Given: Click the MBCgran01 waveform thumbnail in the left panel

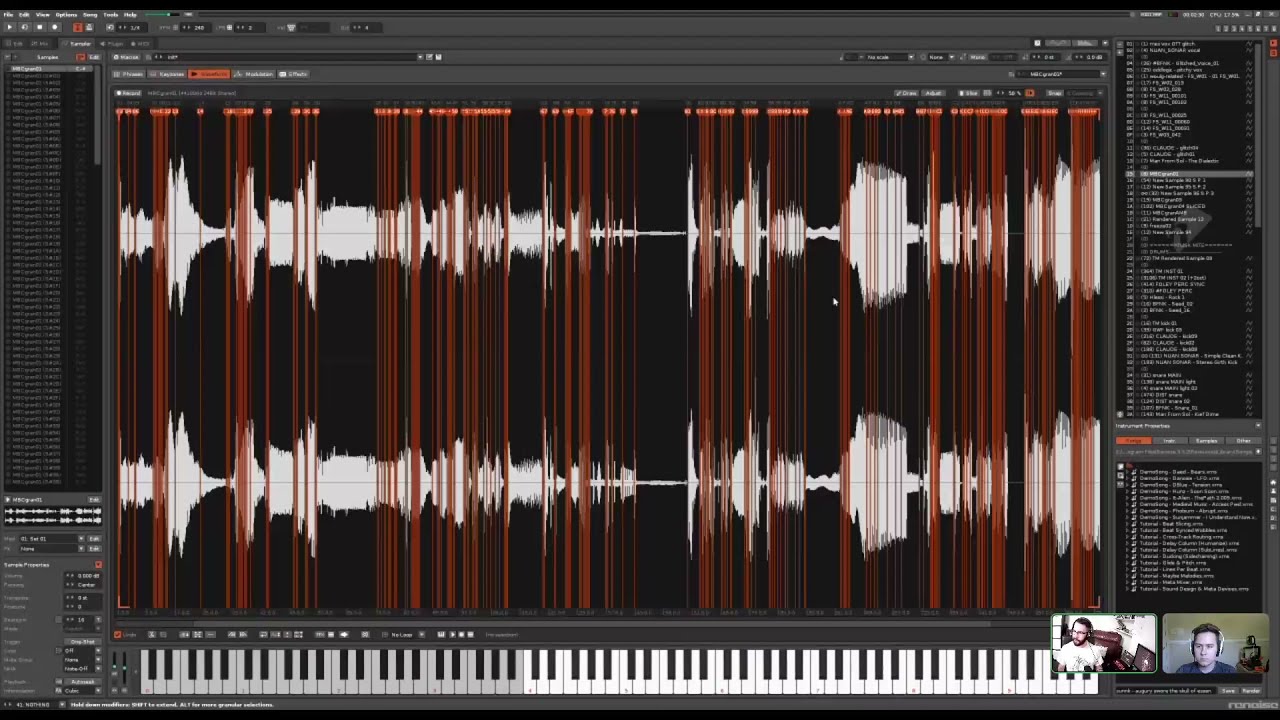Looking at the screenshot, I should [x=53, y=515].
